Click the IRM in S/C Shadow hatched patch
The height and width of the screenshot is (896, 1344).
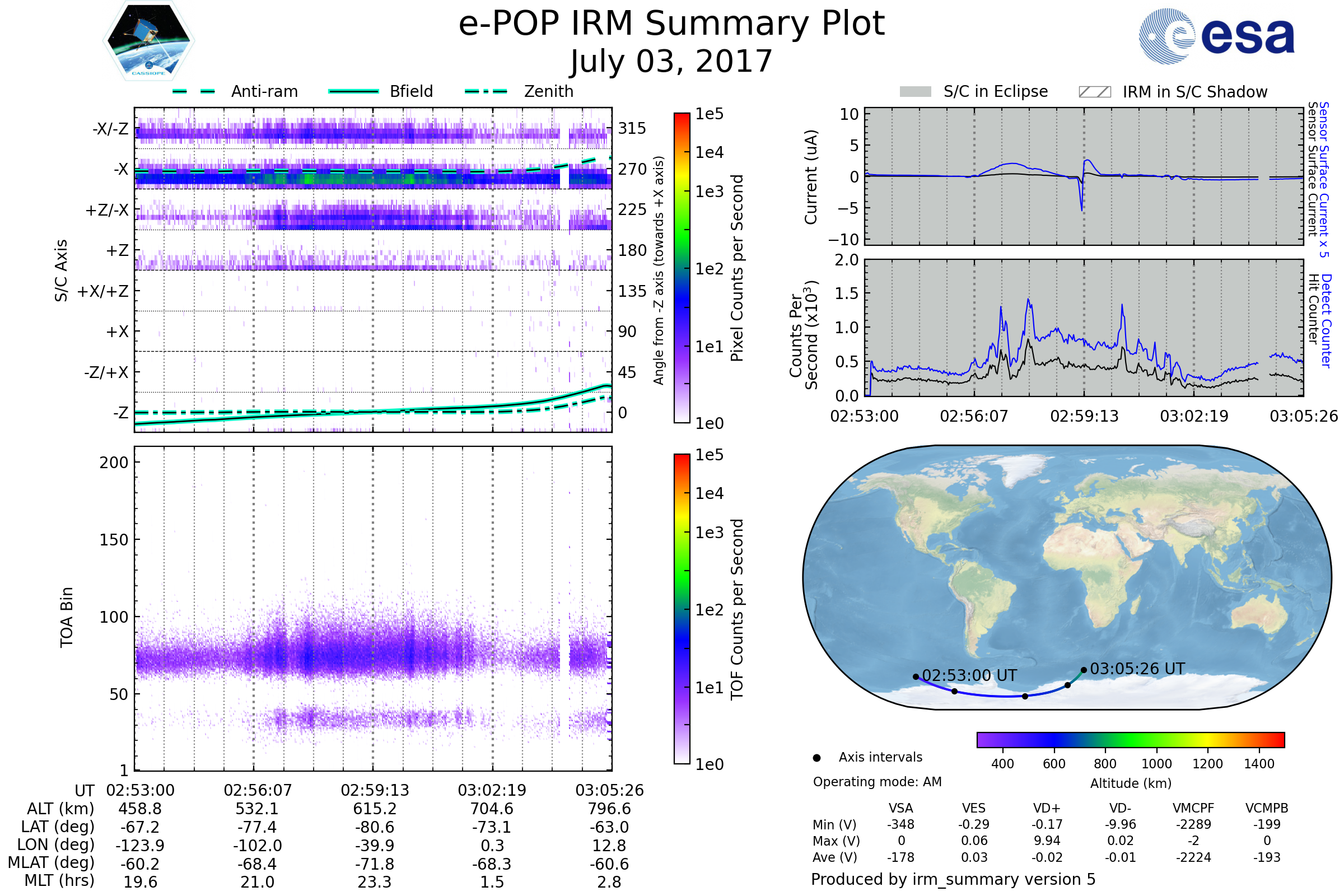(x=1094, y=92)
